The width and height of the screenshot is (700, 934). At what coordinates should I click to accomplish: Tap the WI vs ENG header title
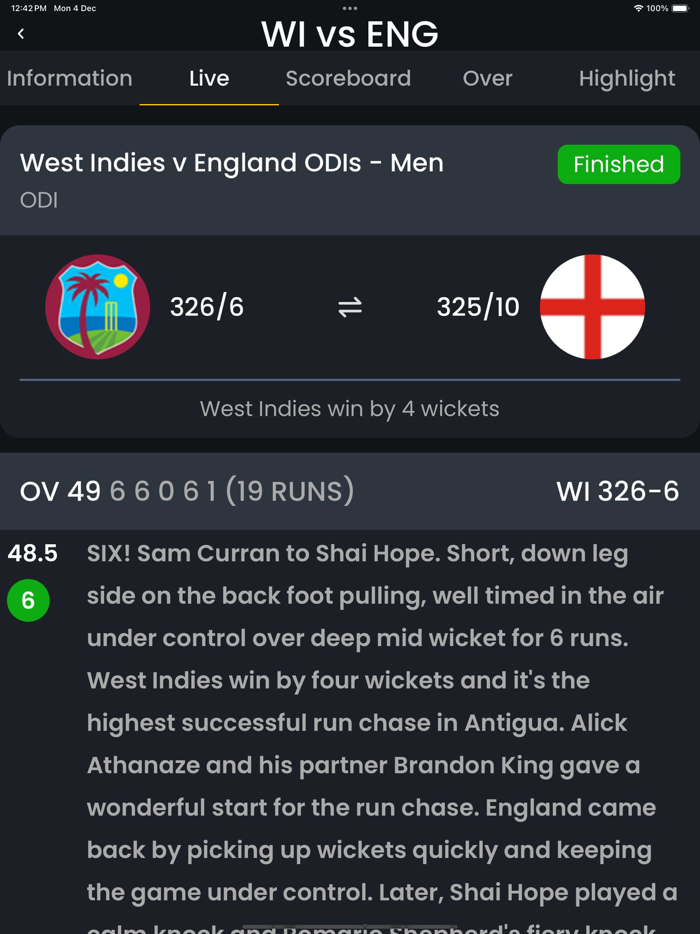click(x=349, y=34)
